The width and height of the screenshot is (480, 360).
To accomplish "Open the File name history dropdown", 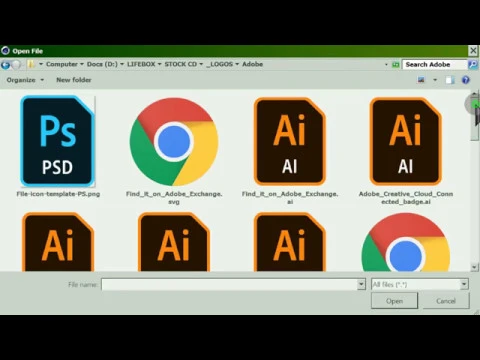I will tap(361, 284).
